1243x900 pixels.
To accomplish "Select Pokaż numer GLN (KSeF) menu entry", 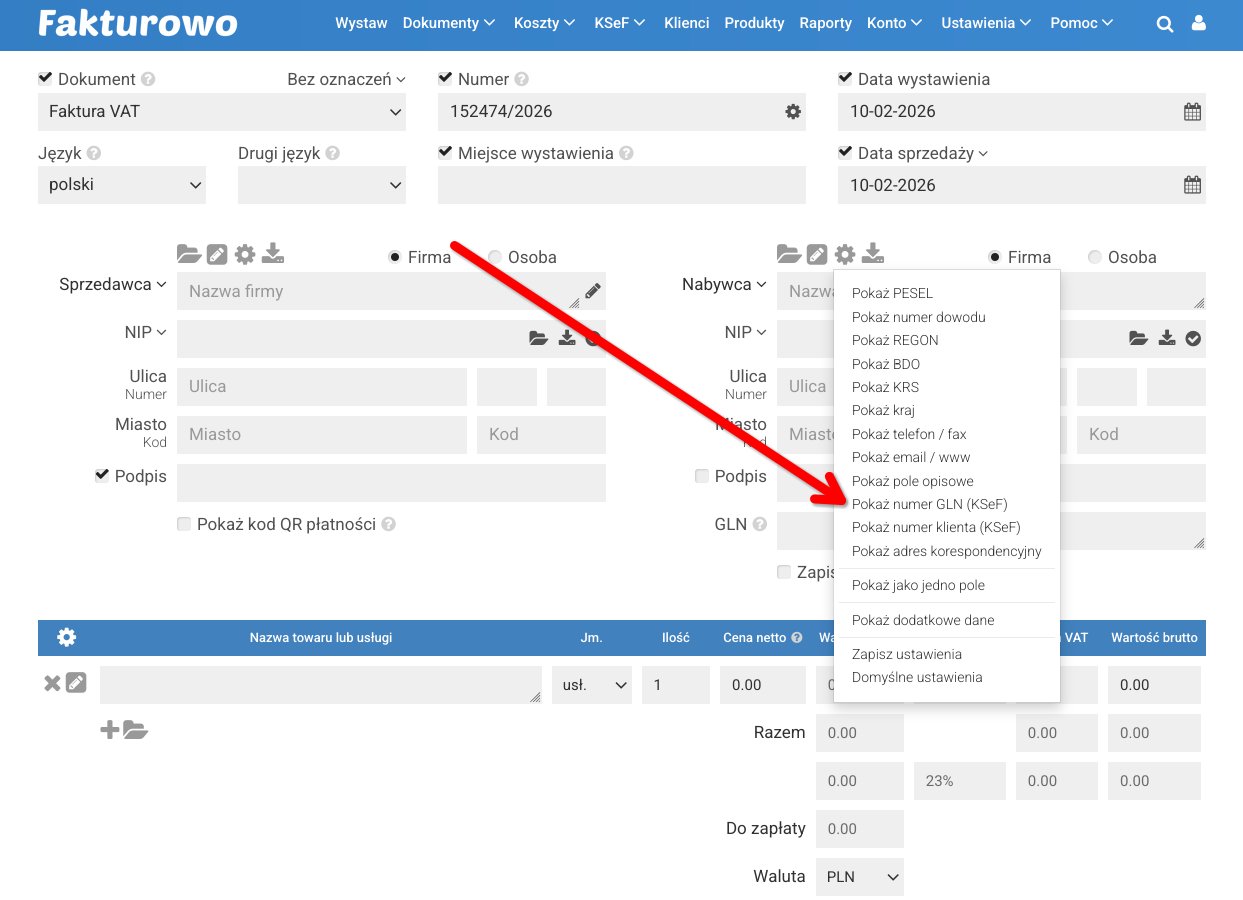I will pyautogui.click(x=929, y=504).
